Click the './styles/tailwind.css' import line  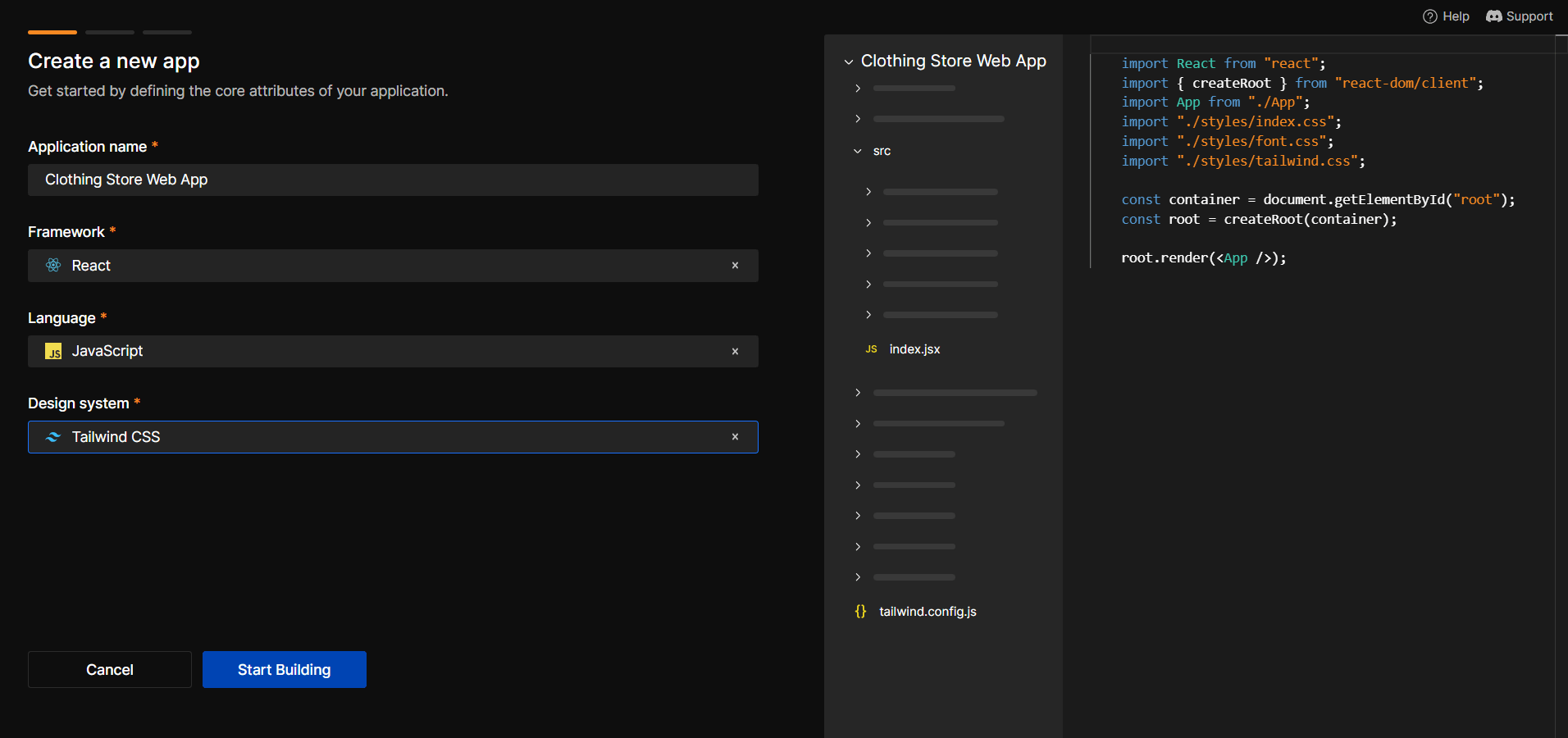1242,162
